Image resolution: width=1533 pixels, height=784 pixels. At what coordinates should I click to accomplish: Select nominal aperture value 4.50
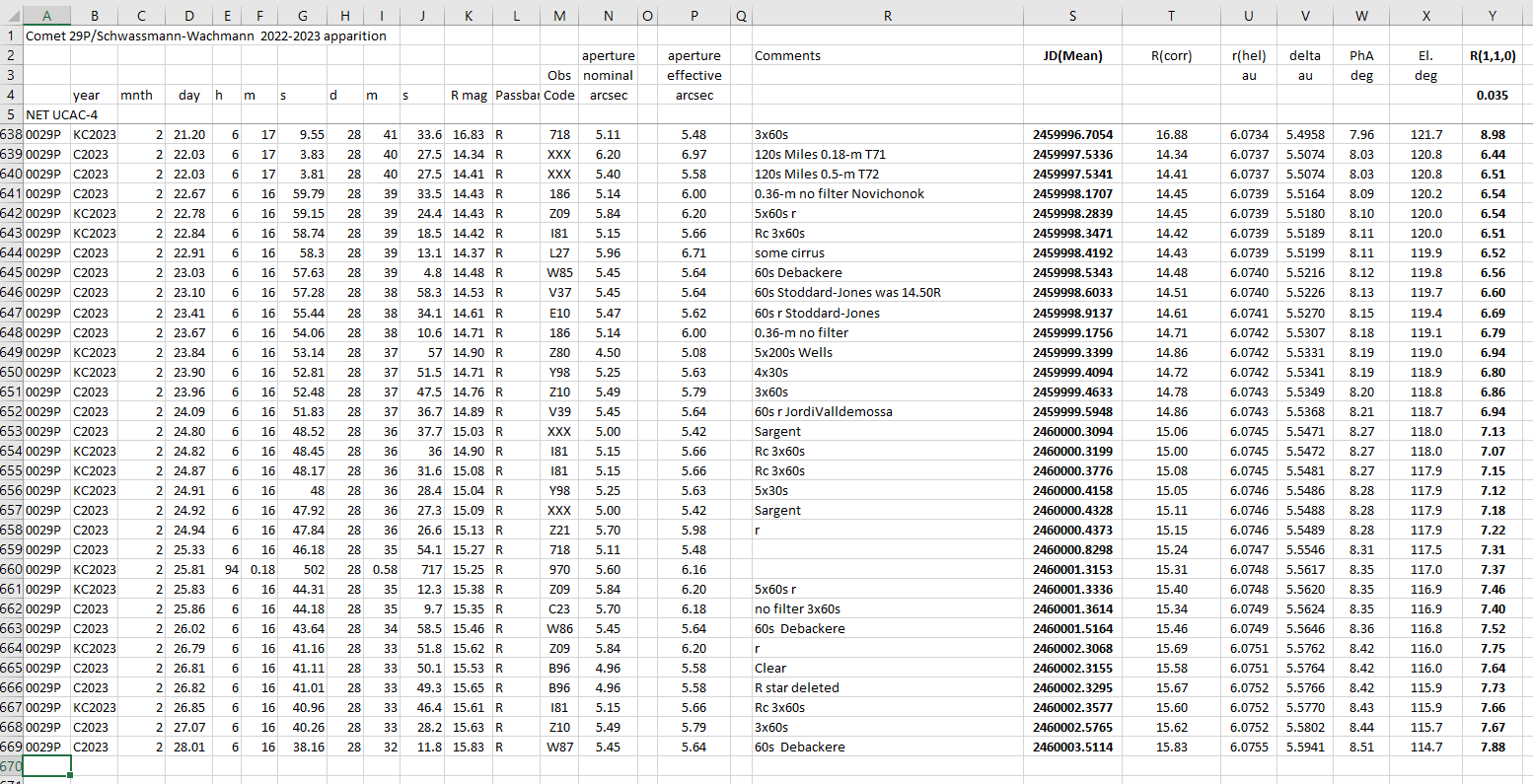[x=608, y=352]
